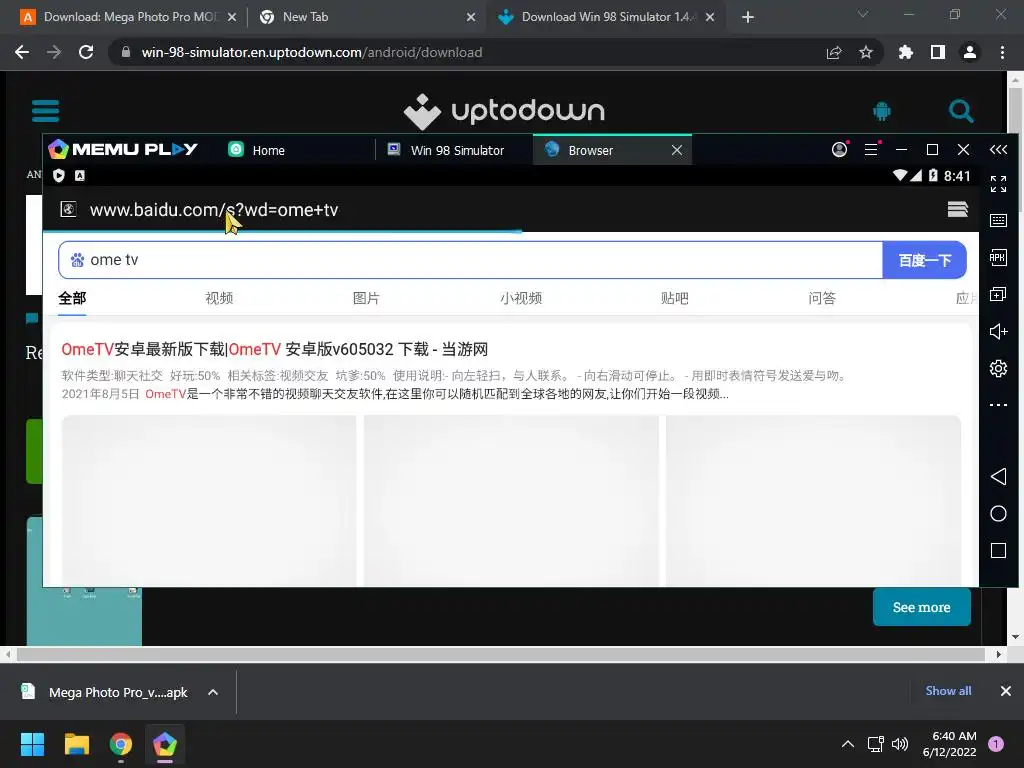Open Chrome three-dot menu
Image resolution: width=1024 pixels, height=768 pixels.
coord(1002,52)
